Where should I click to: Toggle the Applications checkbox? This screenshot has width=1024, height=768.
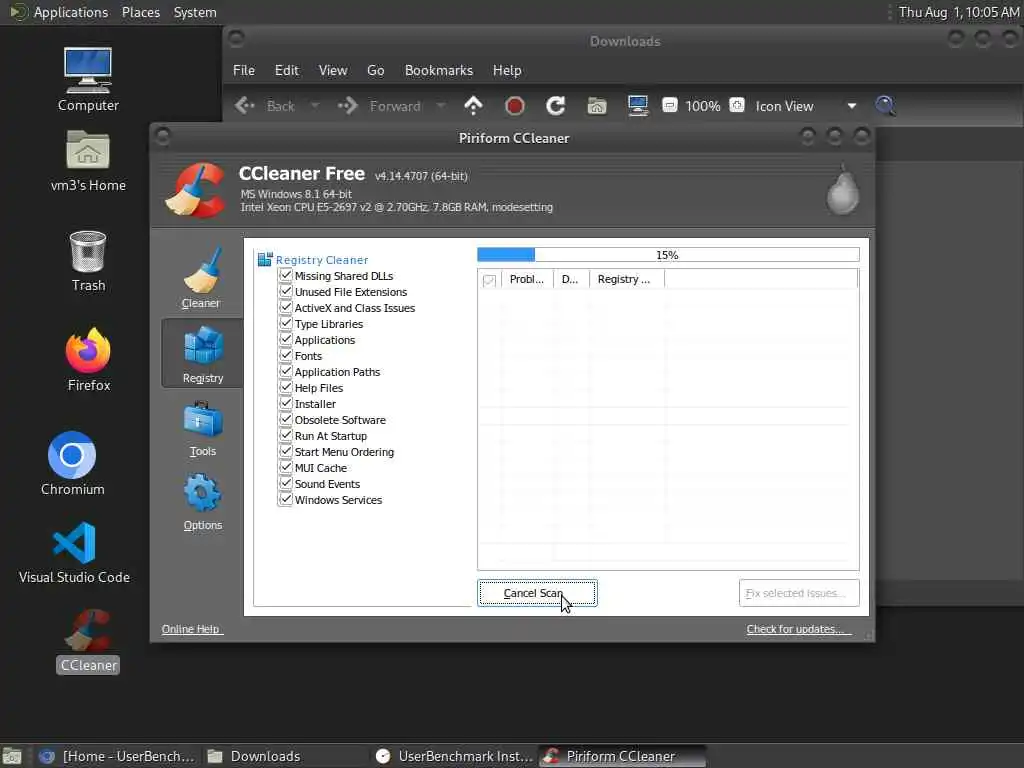click(285, 339)
